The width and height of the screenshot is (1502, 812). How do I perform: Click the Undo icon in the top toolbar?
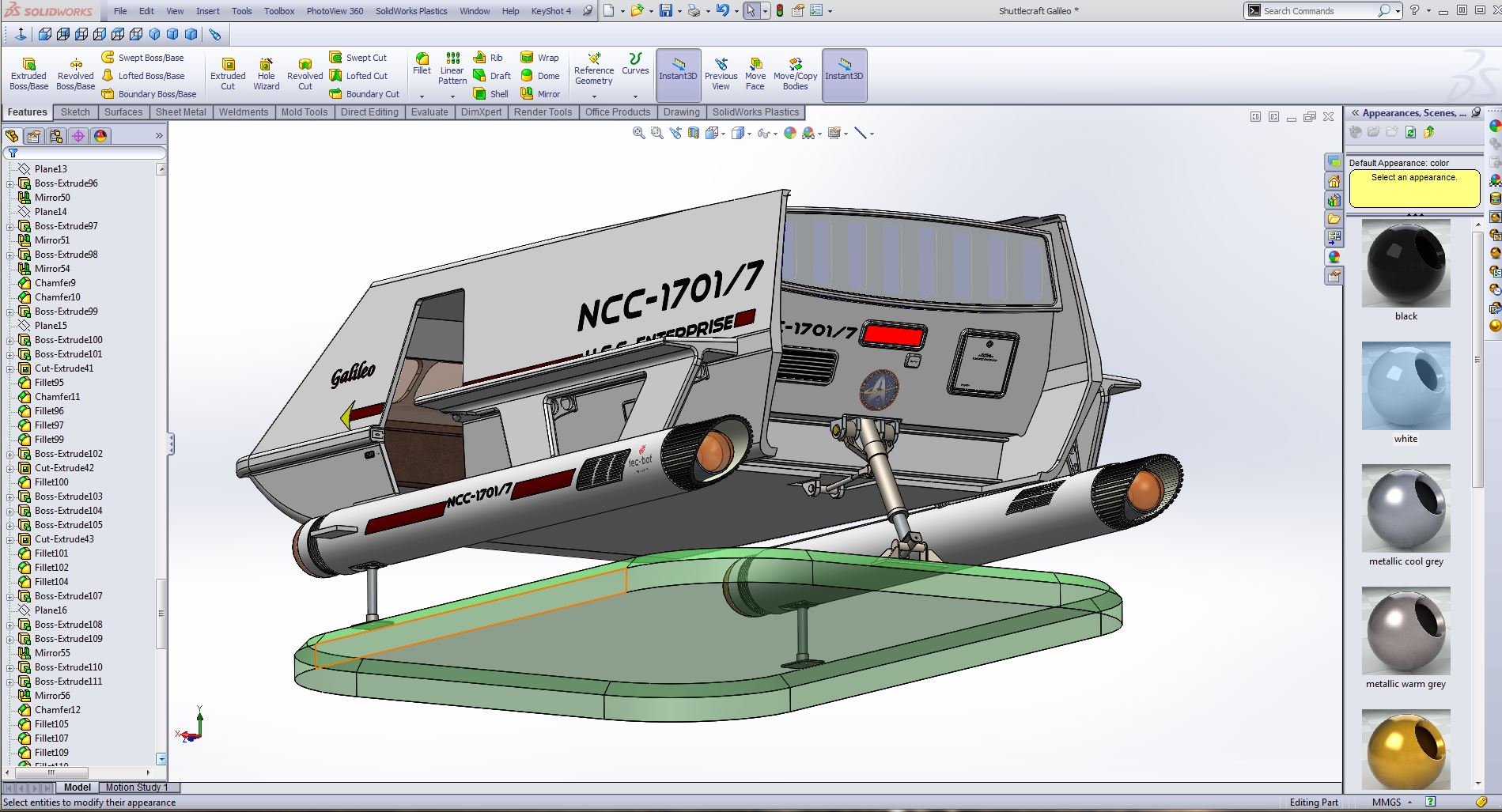coord(722,11)
